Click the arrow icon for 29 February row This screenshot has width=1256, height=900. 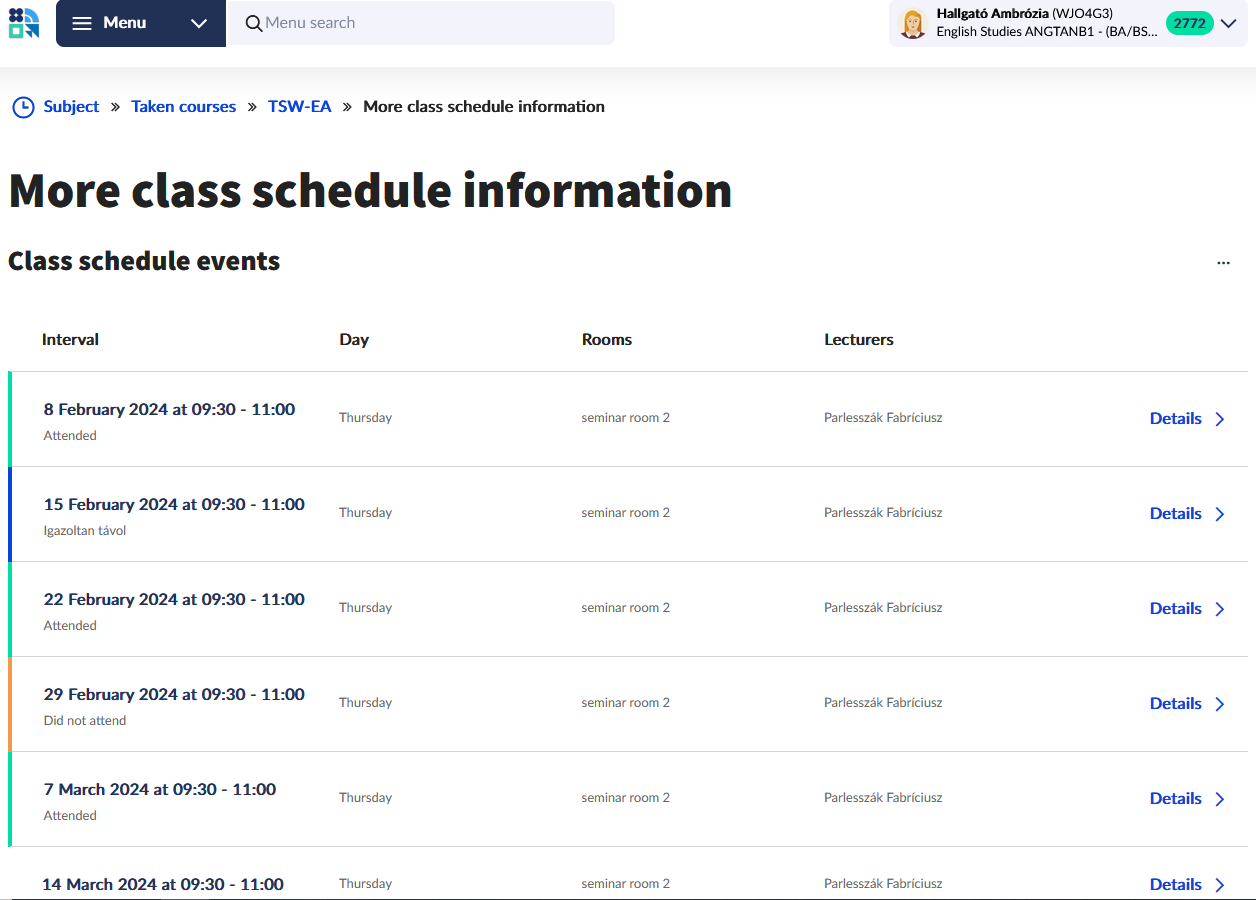click(x=1220, y=704)
